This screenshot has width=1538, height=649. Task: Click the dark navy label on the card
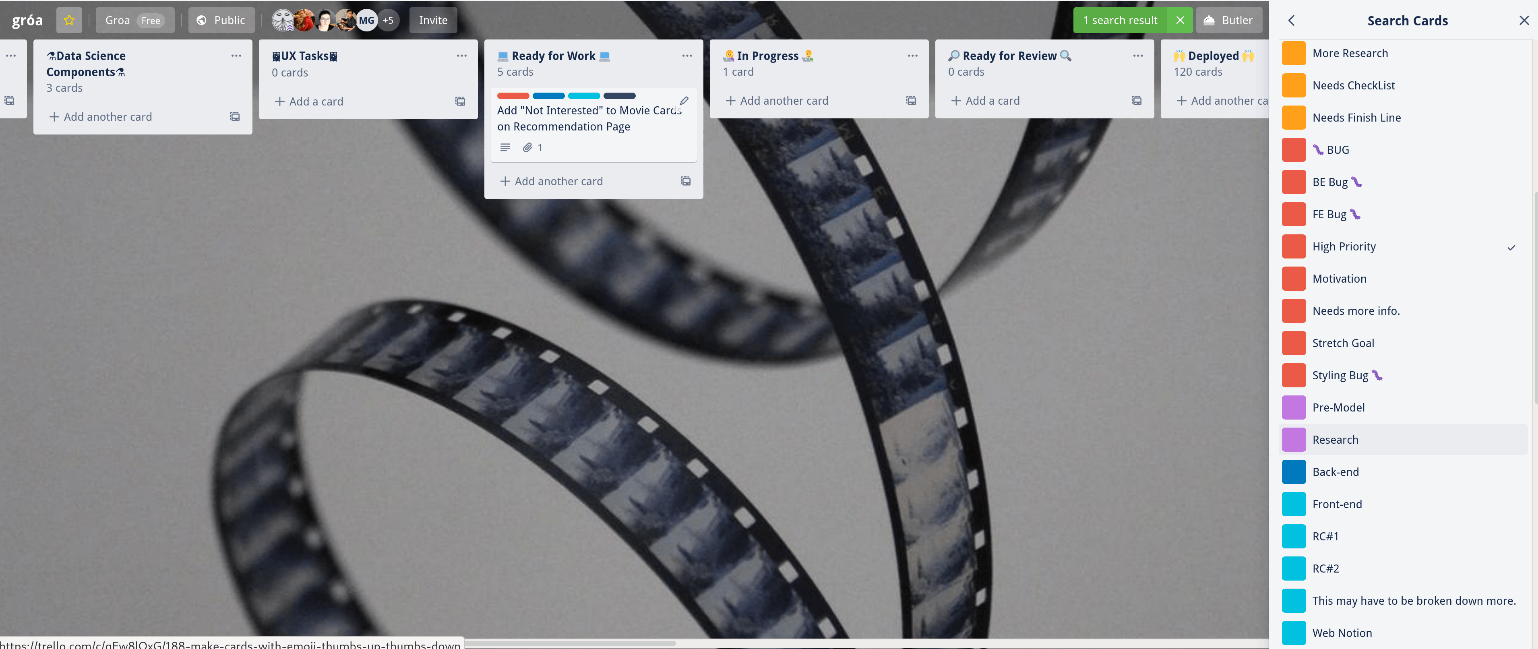[620, 96]
